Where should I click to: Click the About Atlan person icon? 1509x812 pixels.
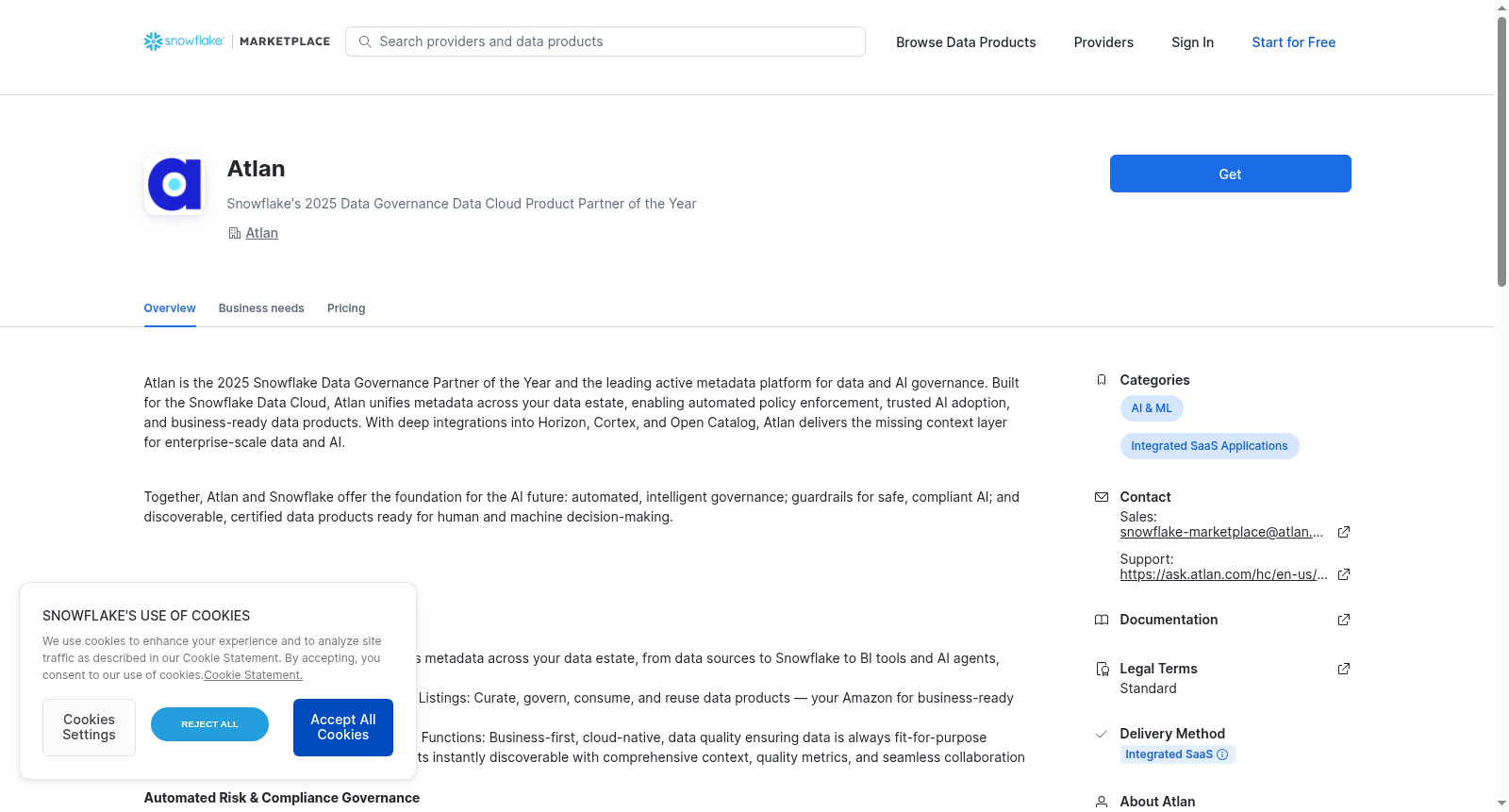point(1102,802)
